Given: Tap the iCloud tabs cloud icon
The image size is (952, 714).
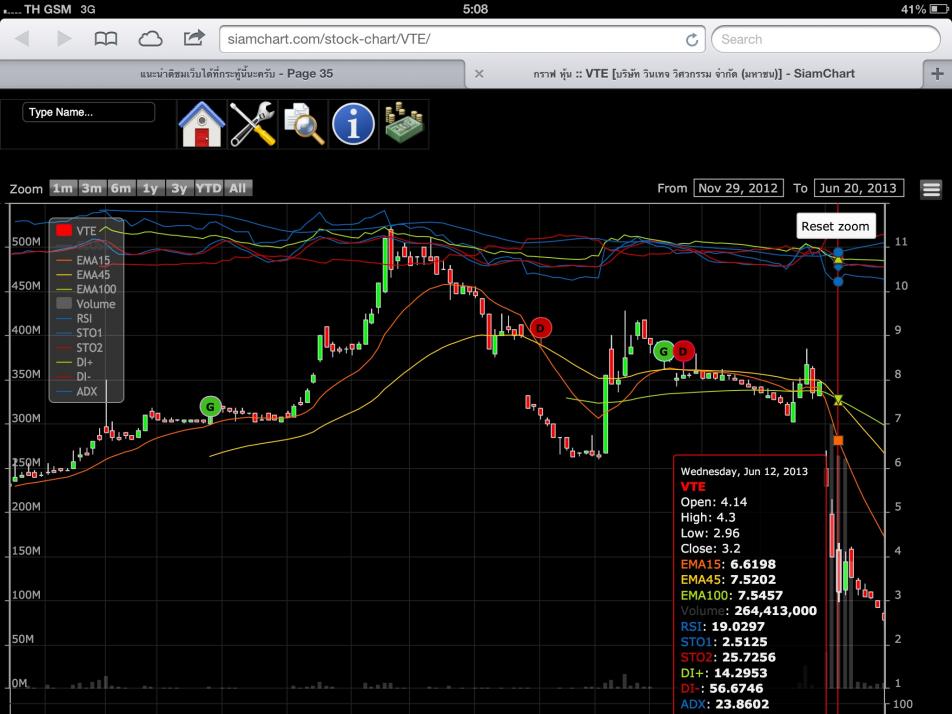Looking at the screenshot, I should pyautogui.click(x=150, y=39).
